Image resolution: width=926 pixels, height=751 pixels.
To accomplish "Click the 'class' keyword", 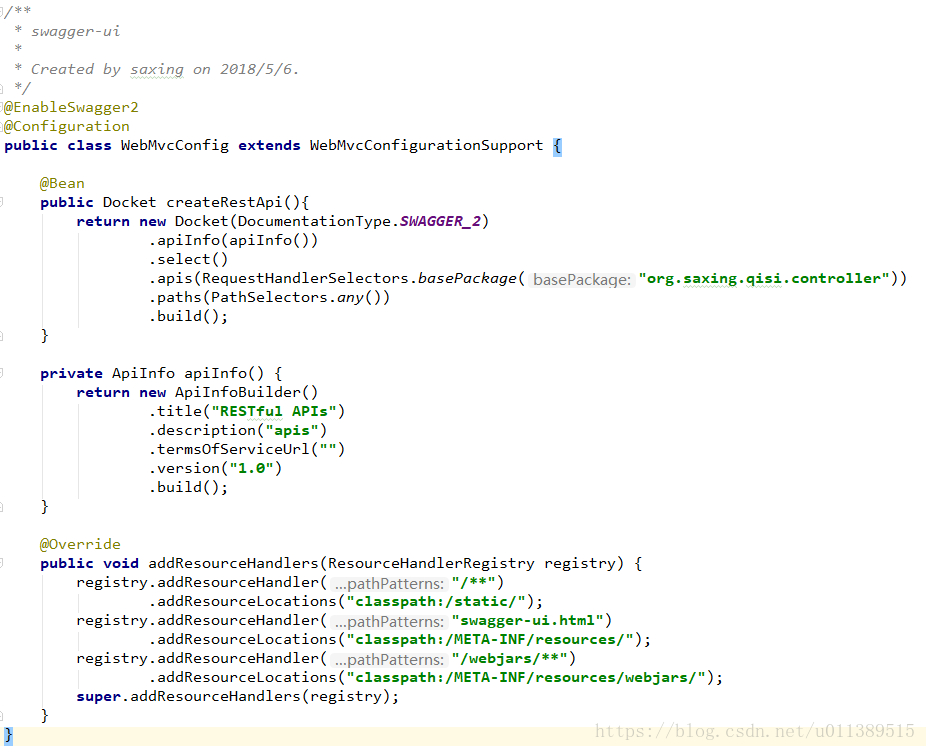I will 89,145.
